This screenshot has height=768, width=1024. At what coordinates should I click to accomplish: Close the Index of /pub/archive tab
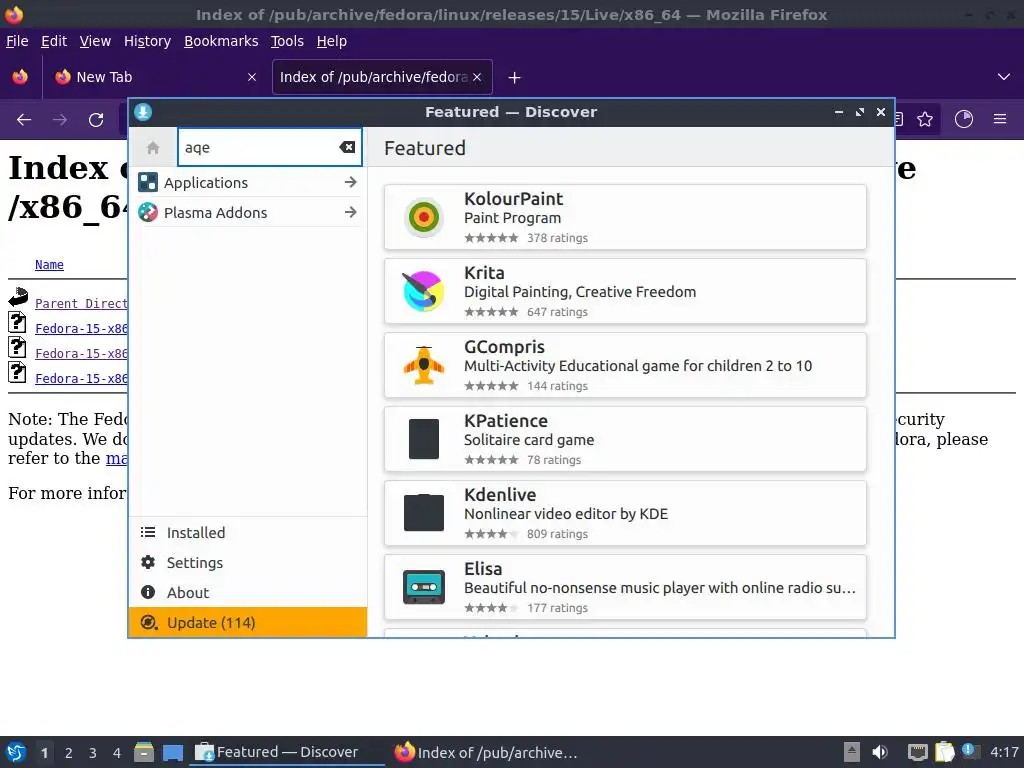[x=477, y=77]
